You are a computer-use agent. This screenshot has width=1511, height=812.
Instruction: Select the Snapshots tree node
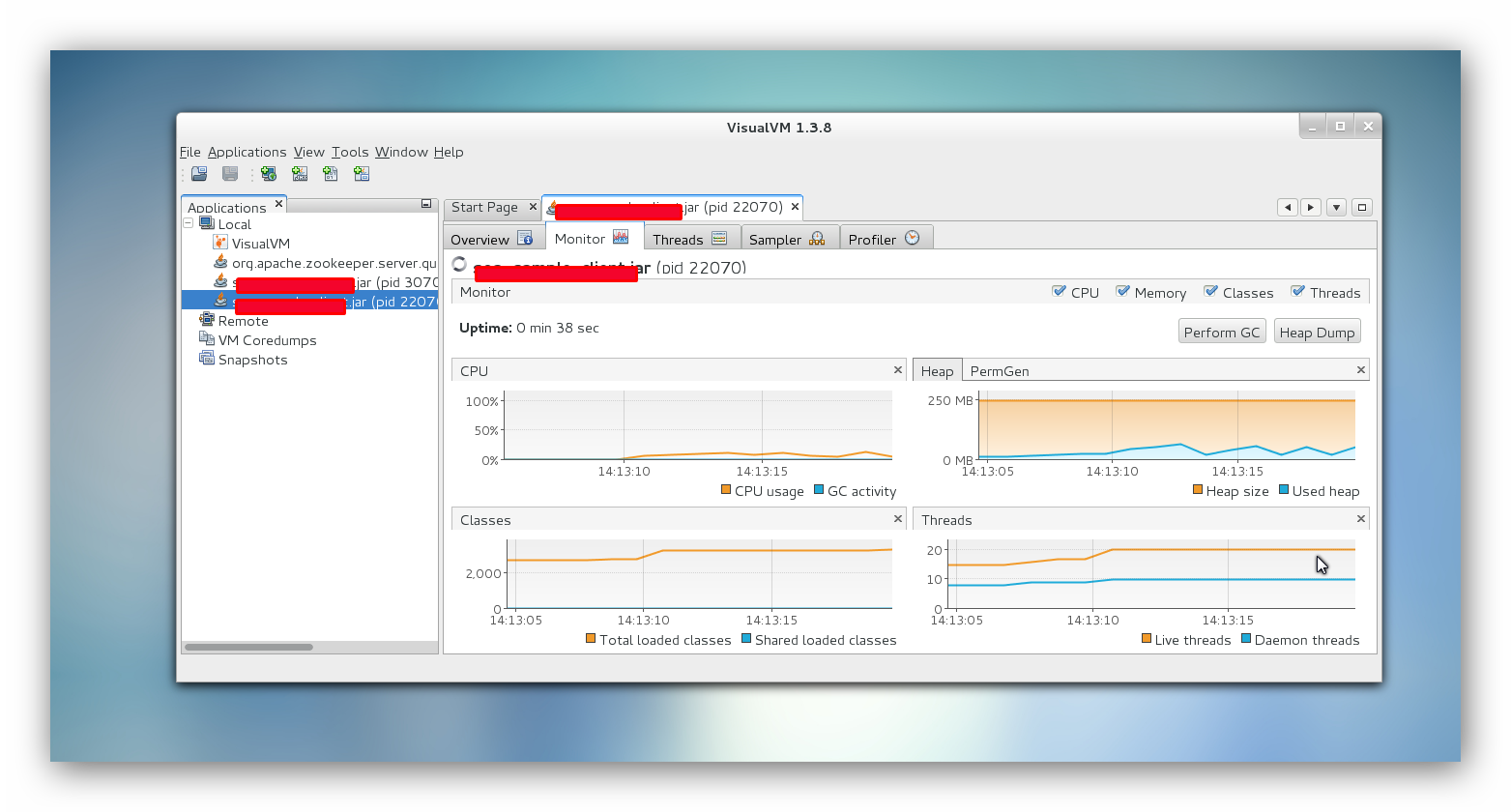(252, 360)
